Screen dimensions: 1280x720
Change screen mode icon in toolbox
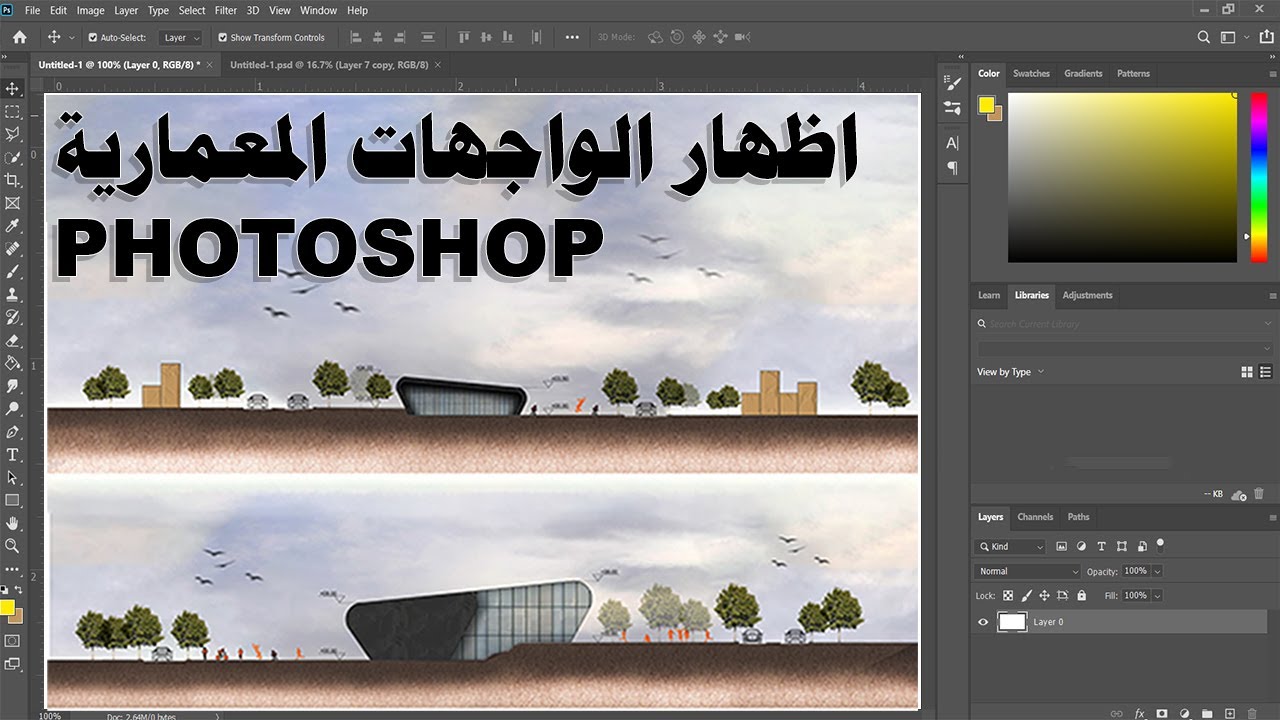pos(13,663)
